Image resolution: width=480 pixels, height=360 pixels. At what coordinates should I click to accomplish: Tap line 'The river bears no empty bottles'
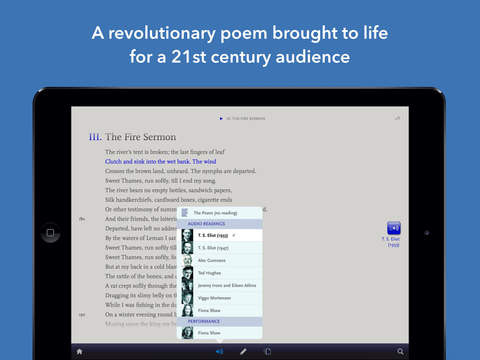coord(168,190)
